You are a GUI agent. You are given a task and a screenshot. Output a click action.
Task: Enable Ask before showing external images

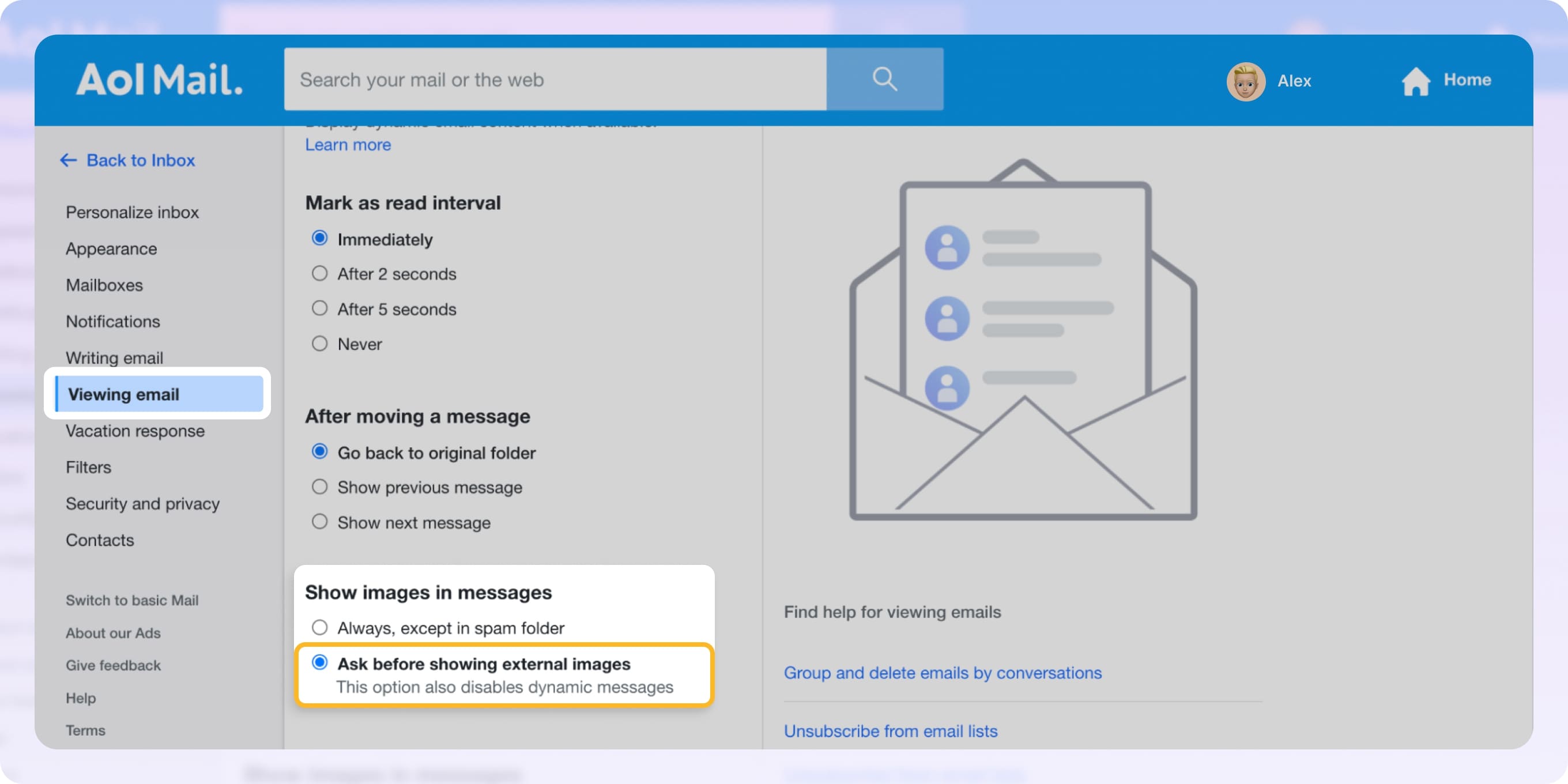coord(319,664)
